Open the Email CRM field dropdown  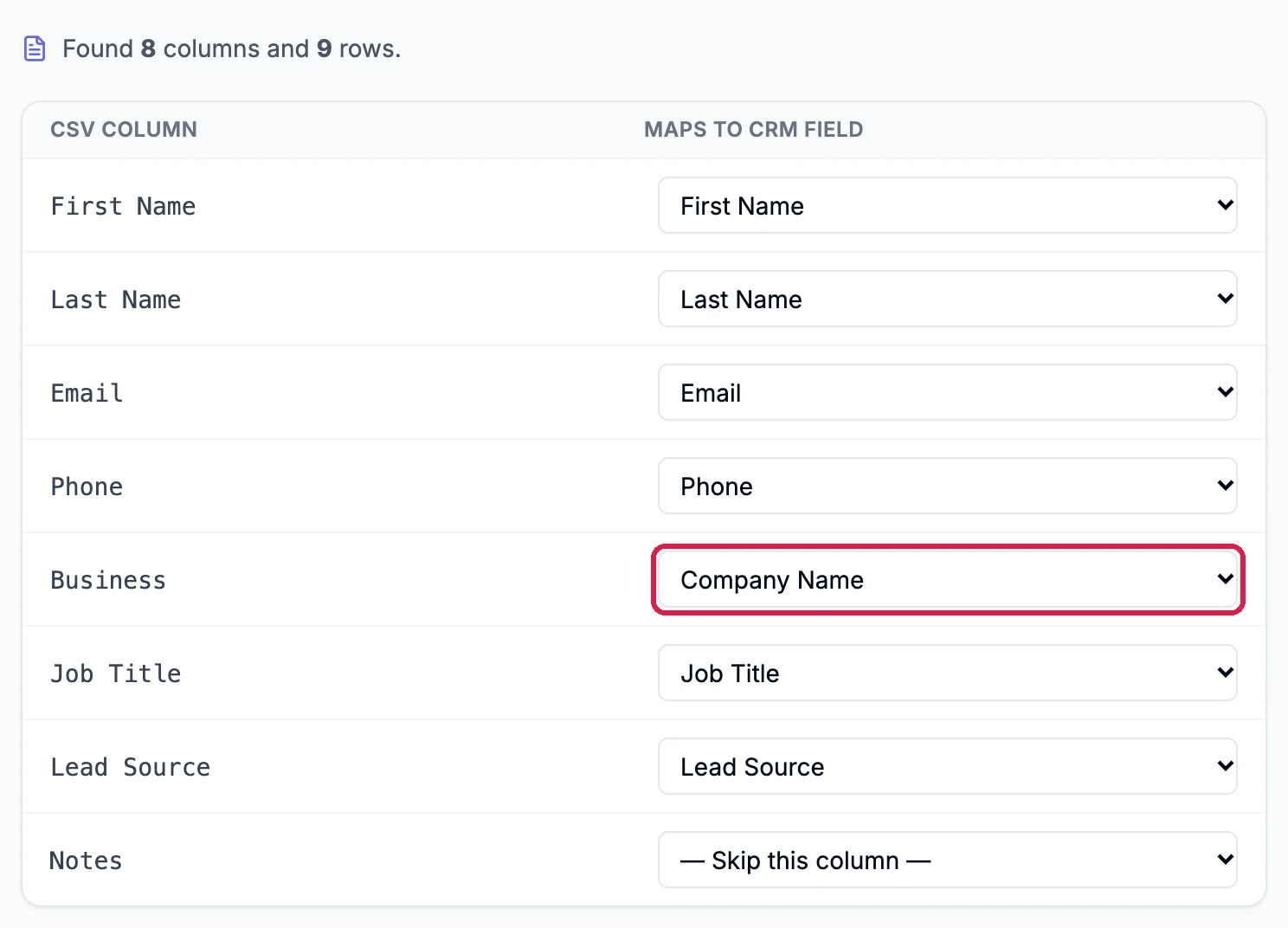point(948,392)
